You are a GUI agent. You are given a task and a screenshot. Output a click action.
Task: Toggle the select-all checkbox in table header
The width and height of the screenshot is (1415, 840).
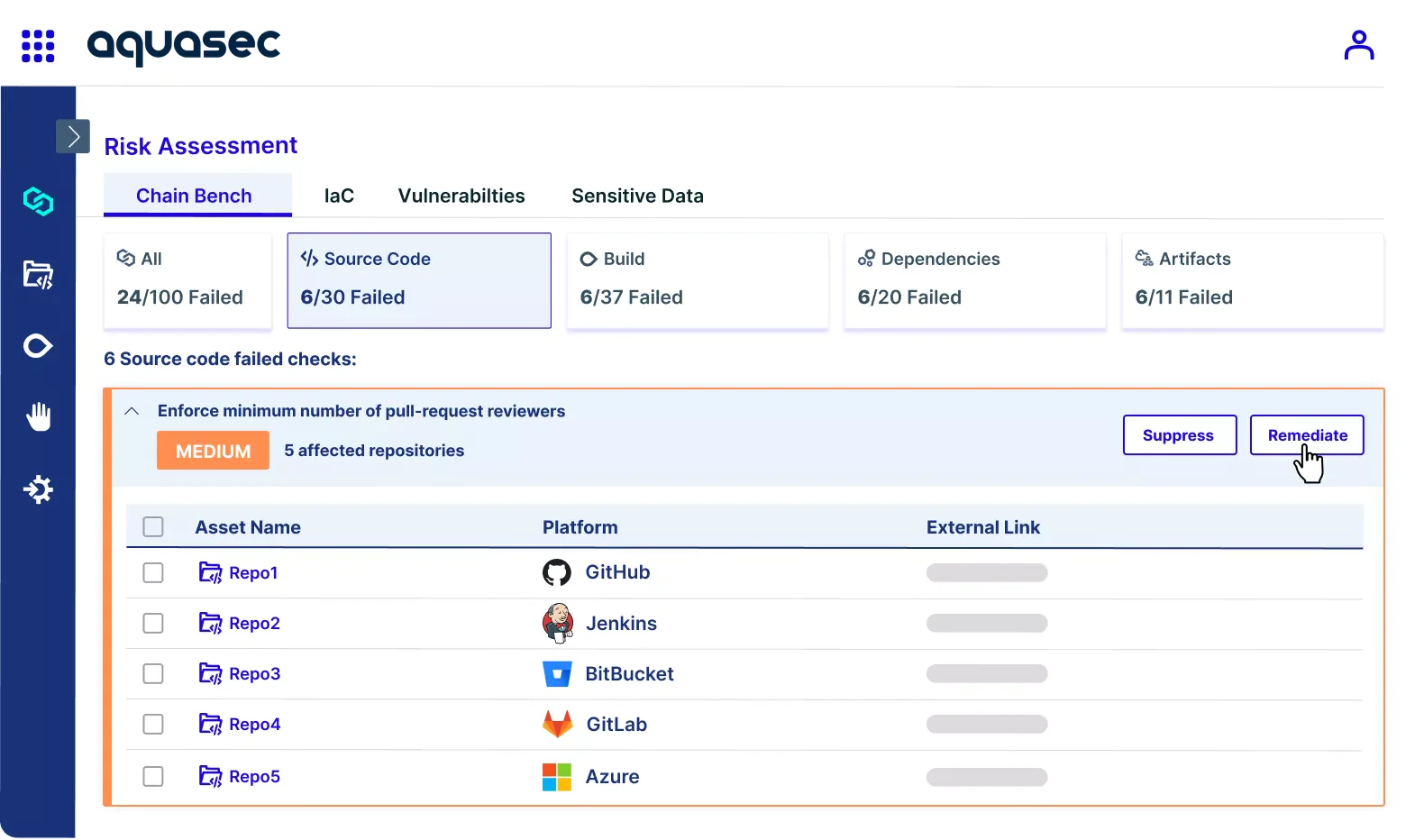(x=153, y=526)
